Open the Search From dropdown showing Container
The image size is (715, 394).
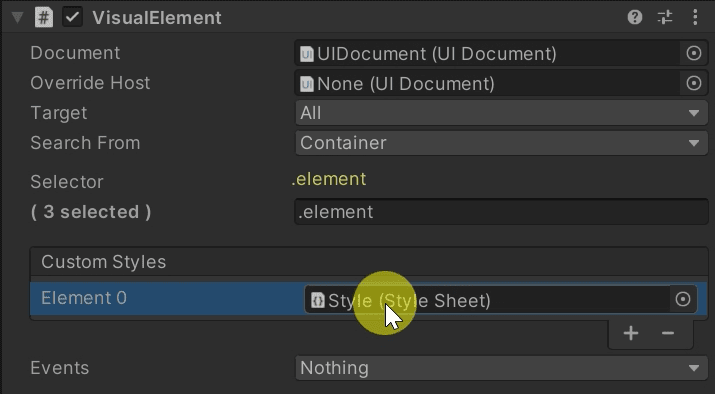[x=502, y=143]
